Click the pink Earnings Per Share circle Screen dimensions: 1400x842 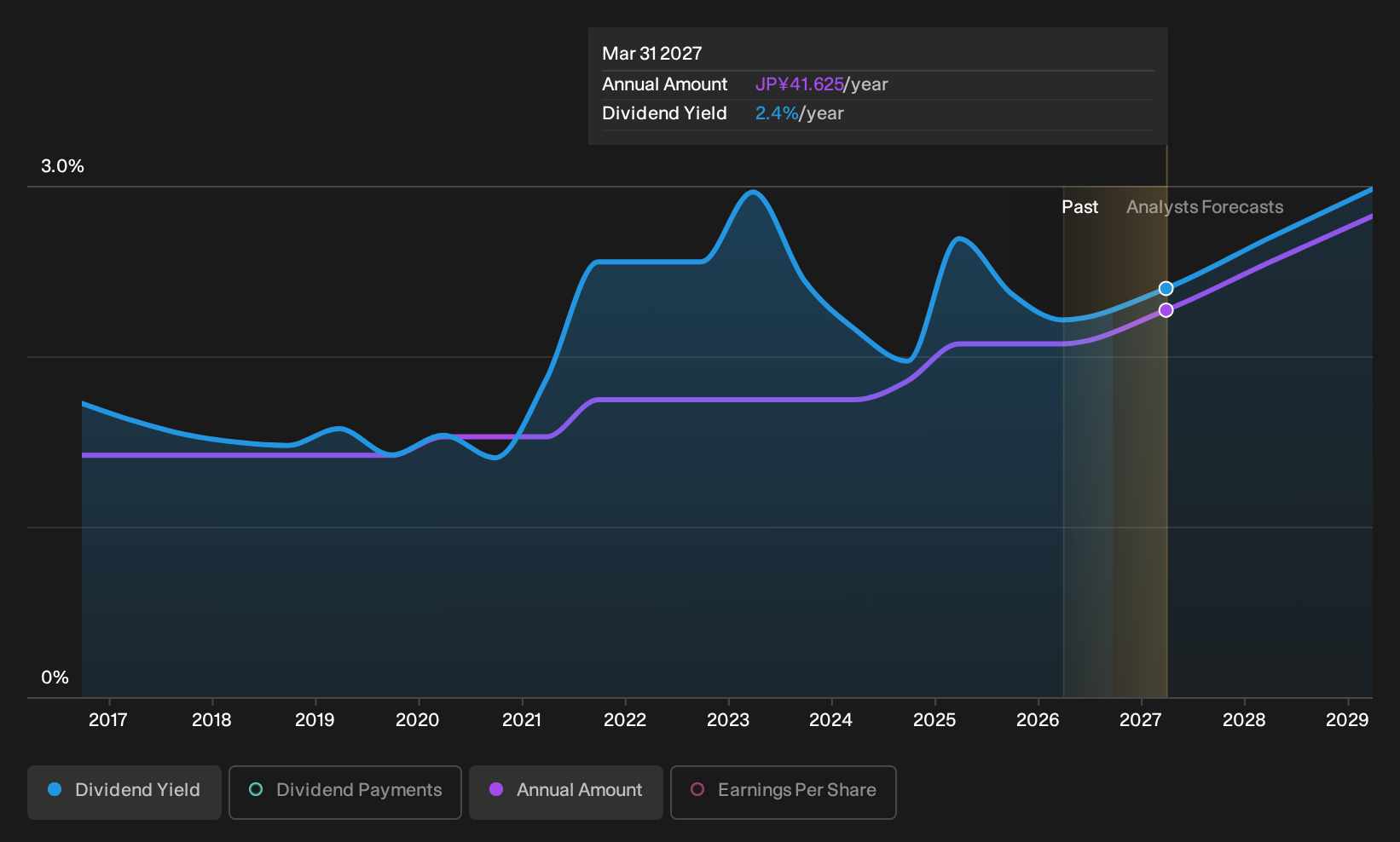(x=697, y=789)
